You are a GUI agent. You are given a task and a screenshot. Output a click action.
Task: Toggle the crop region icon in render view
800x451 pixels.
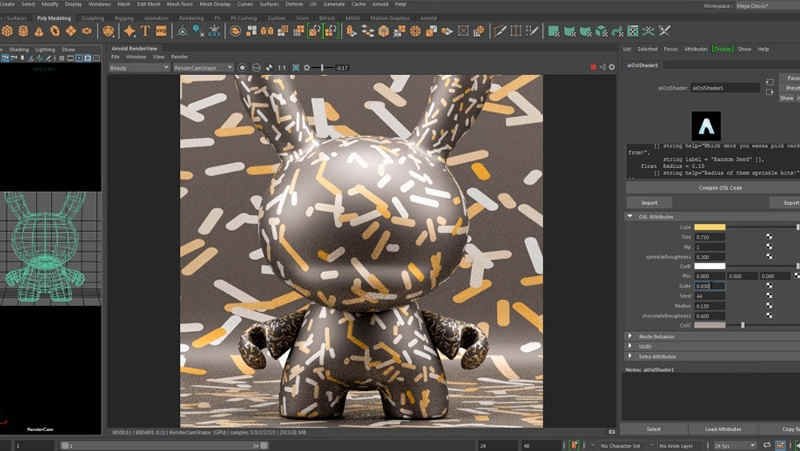[x=296, y=67]
